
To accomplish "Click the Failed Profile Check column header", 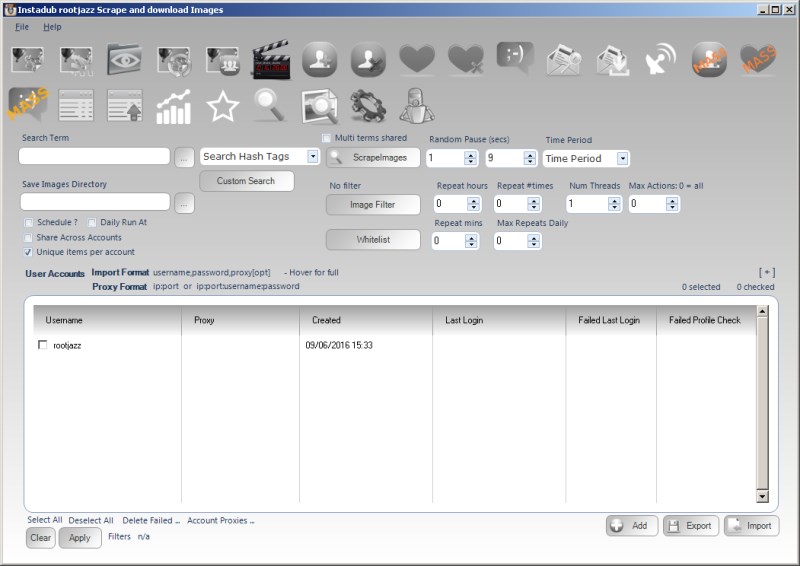I will [706, 320].
